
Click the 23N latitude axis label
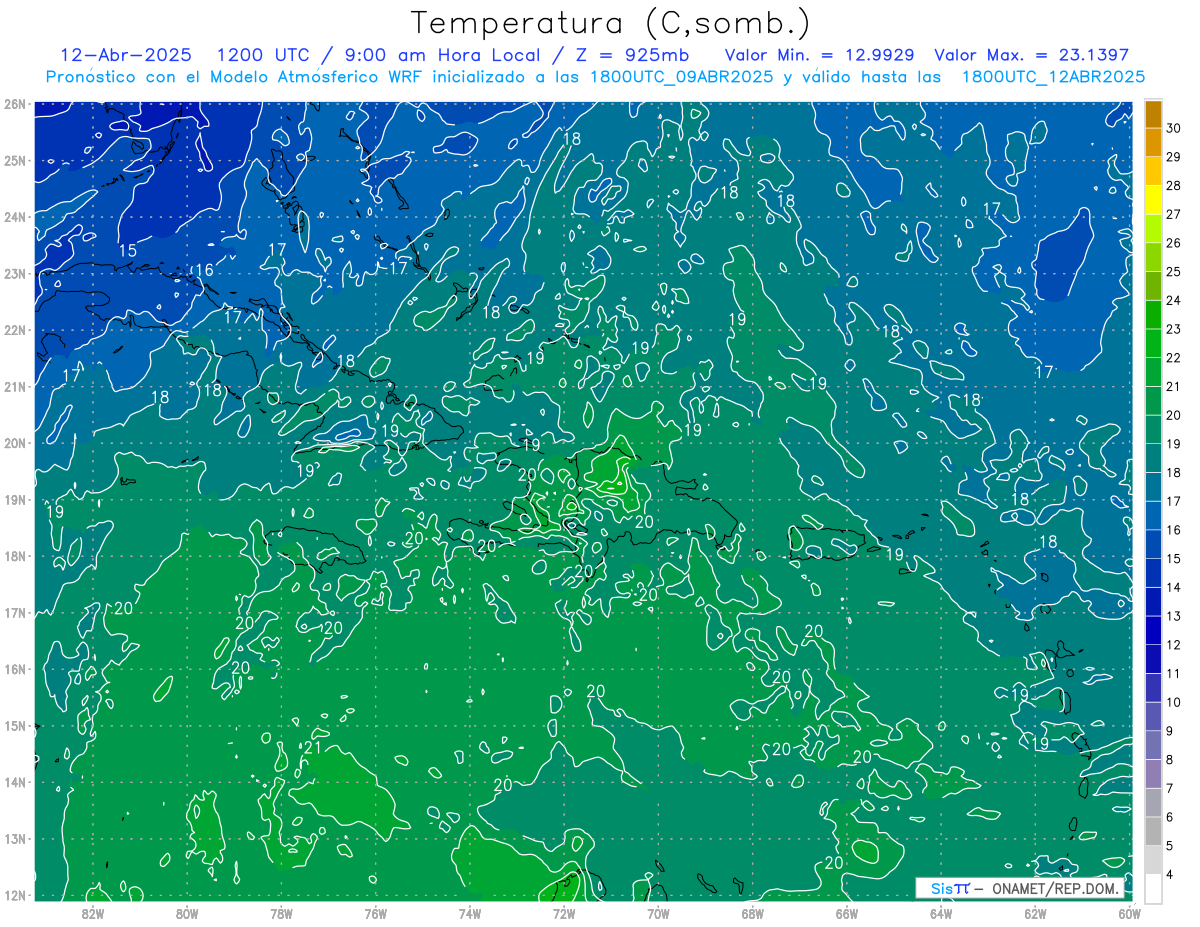tap(15, 273)
